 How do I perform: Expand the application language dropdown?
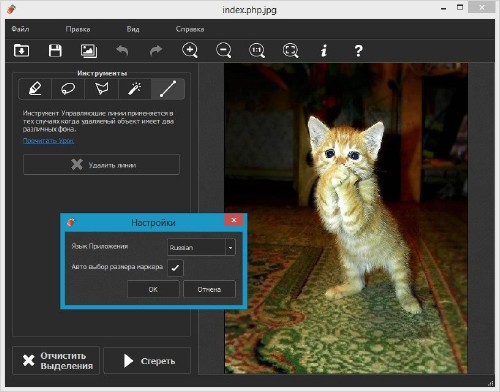pos(230,247)
